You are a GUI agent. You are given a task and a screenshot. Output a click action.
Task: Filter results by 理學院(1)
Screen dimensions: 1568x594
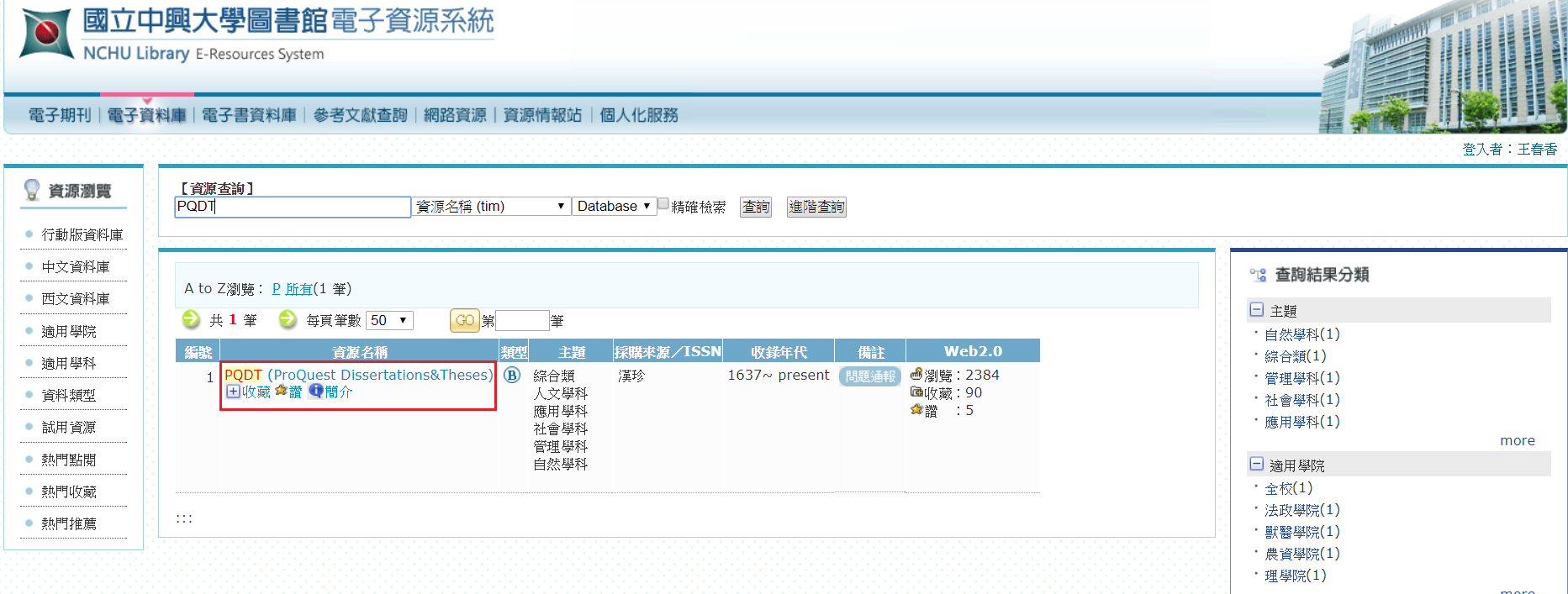(1296, 576)
